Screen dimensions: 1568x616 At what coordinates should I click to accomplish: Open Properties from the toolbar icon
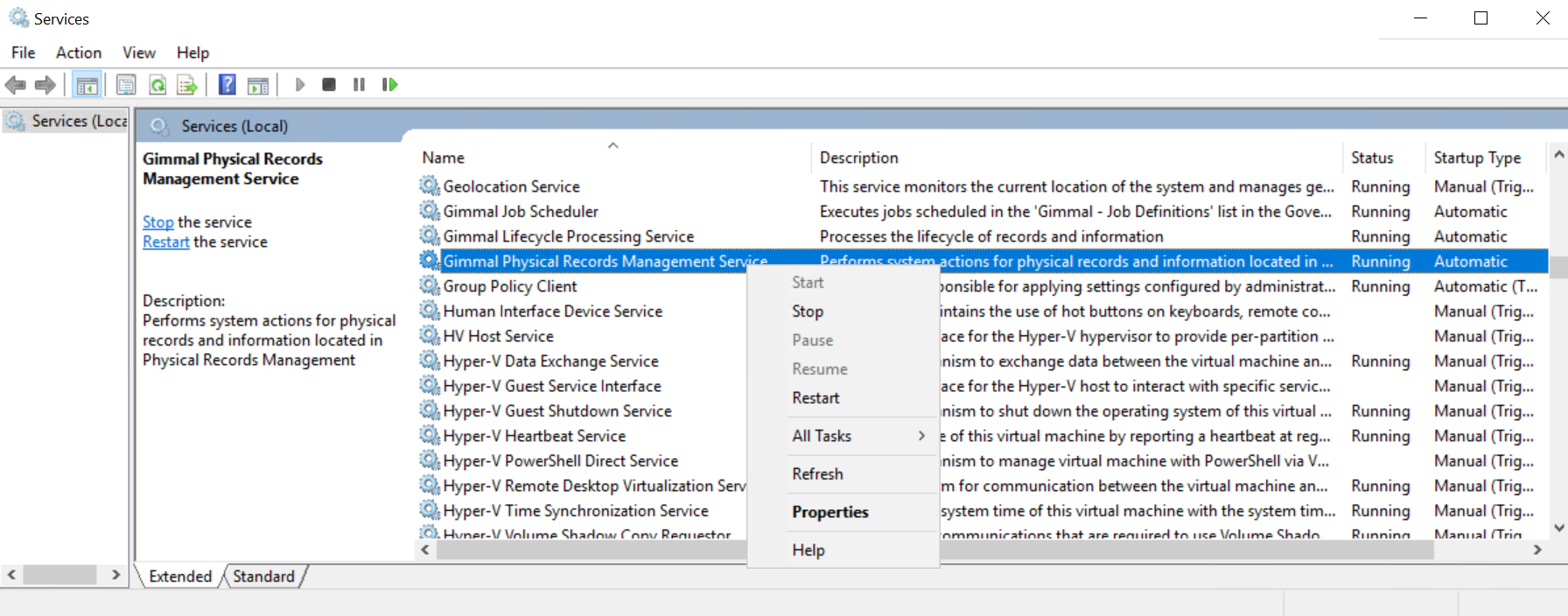[x=126, y=85]
